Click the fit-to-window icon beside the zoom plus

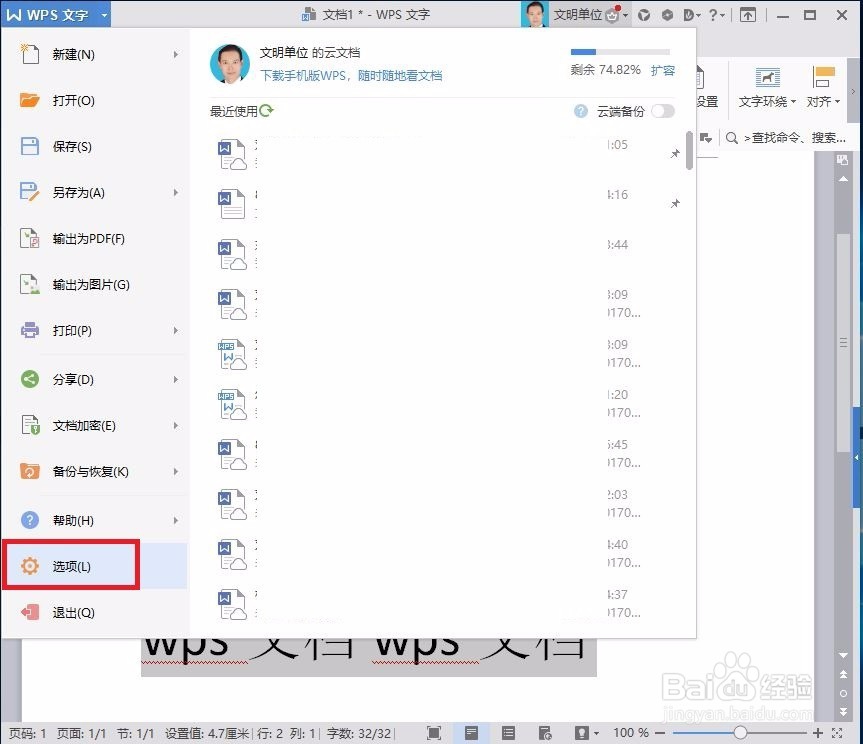point(837,732)
